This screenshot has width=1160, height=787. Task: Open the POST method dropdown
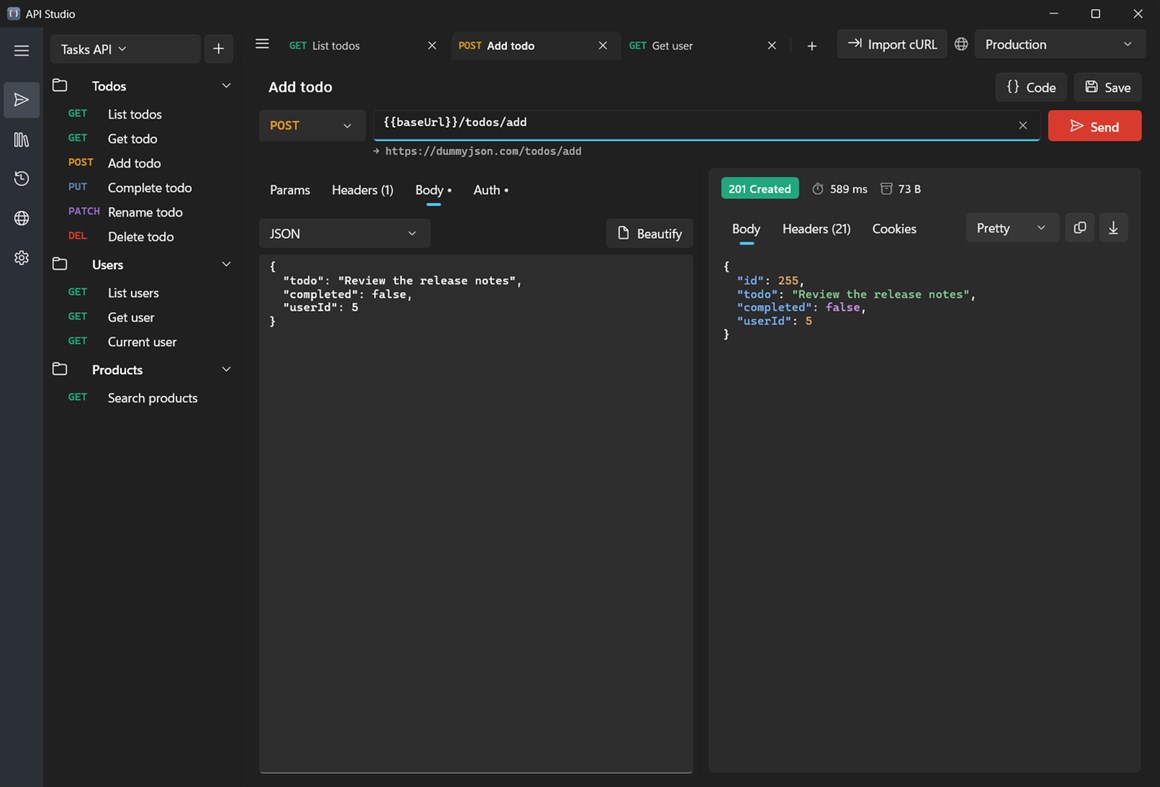(x=312, y=125)
